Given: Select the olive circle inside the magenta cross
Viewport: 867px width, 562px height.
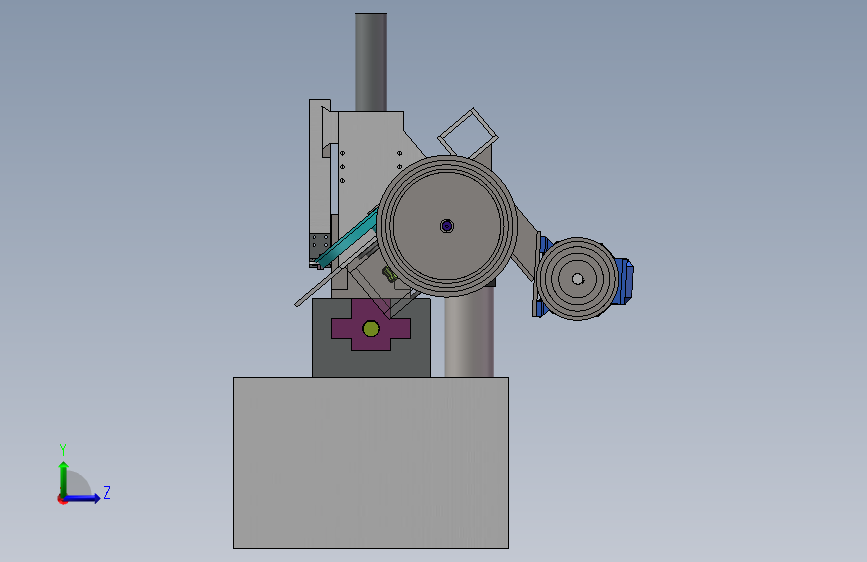Looking at the screenshot, I should (370, 329).
